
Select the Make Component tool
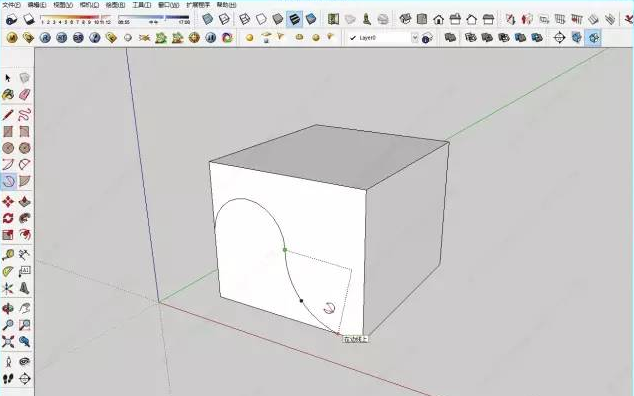tap(24, 78)
